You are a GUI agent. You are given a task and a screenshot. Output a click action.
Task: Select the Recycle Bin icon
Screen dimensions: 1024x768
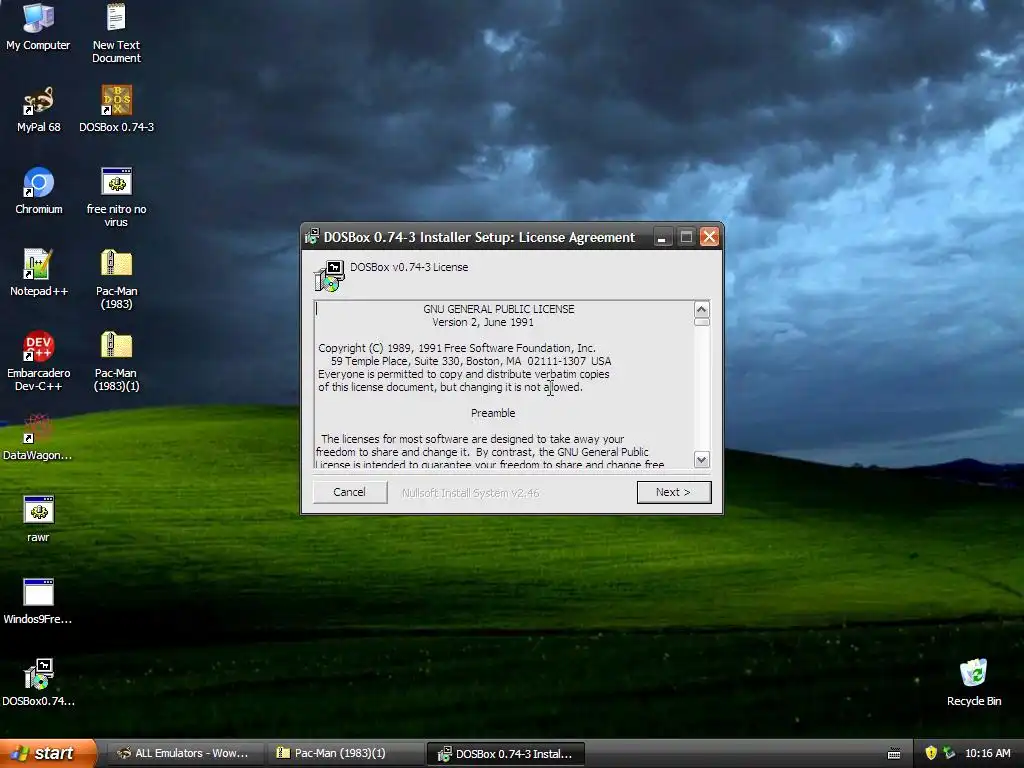point(974,683)
